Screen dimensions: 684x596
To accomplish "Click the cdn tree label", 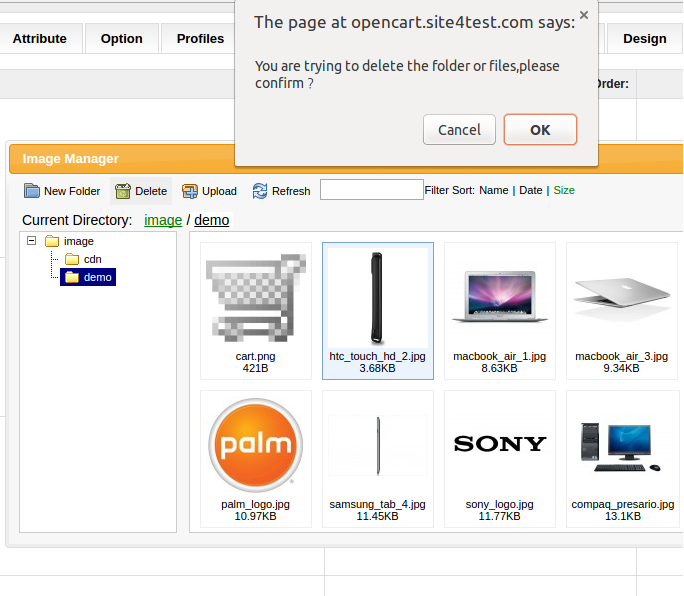I will pos(92,260).
